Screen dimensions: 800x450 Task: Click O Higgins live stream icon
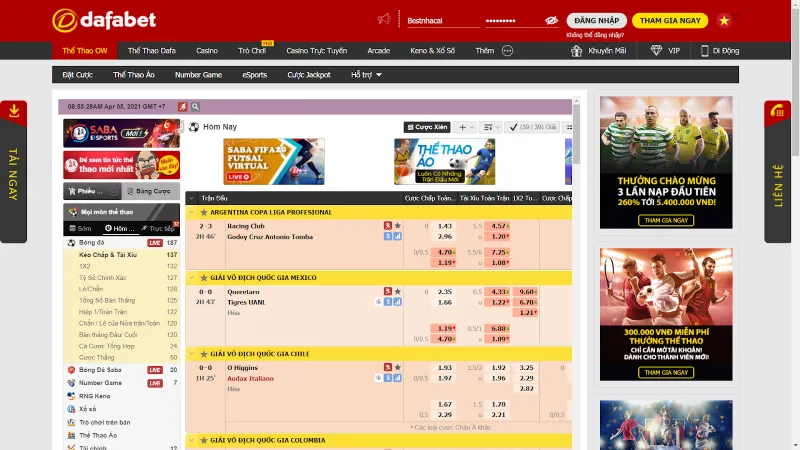click(388, 367)
